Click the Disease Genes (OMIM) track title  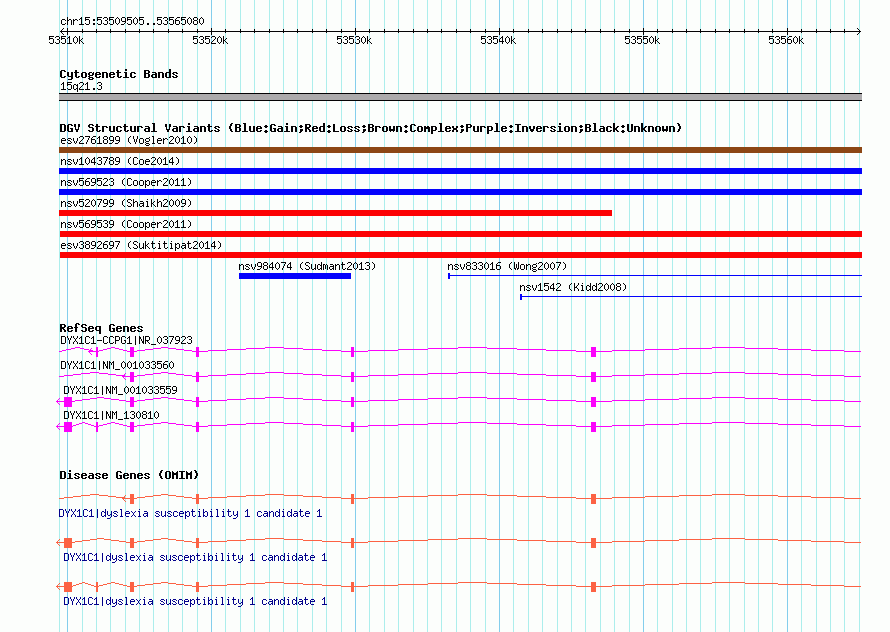[129, 475]
